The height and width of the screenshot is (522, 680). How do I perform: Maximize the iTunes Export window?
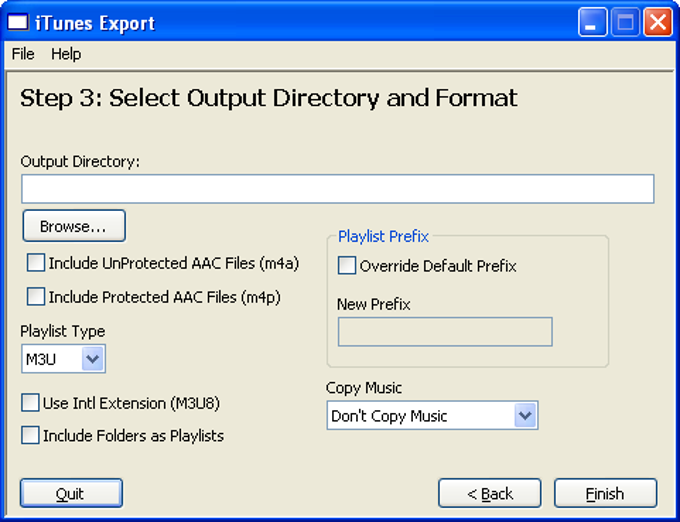(625, 22)
